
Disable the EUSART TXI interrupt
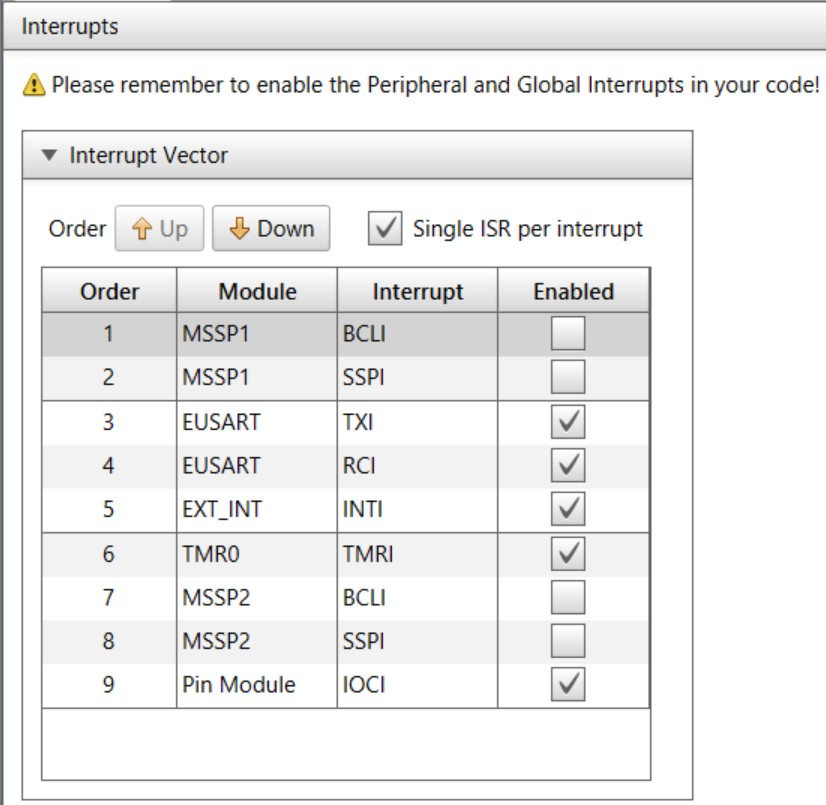click(x=568, y=423)
